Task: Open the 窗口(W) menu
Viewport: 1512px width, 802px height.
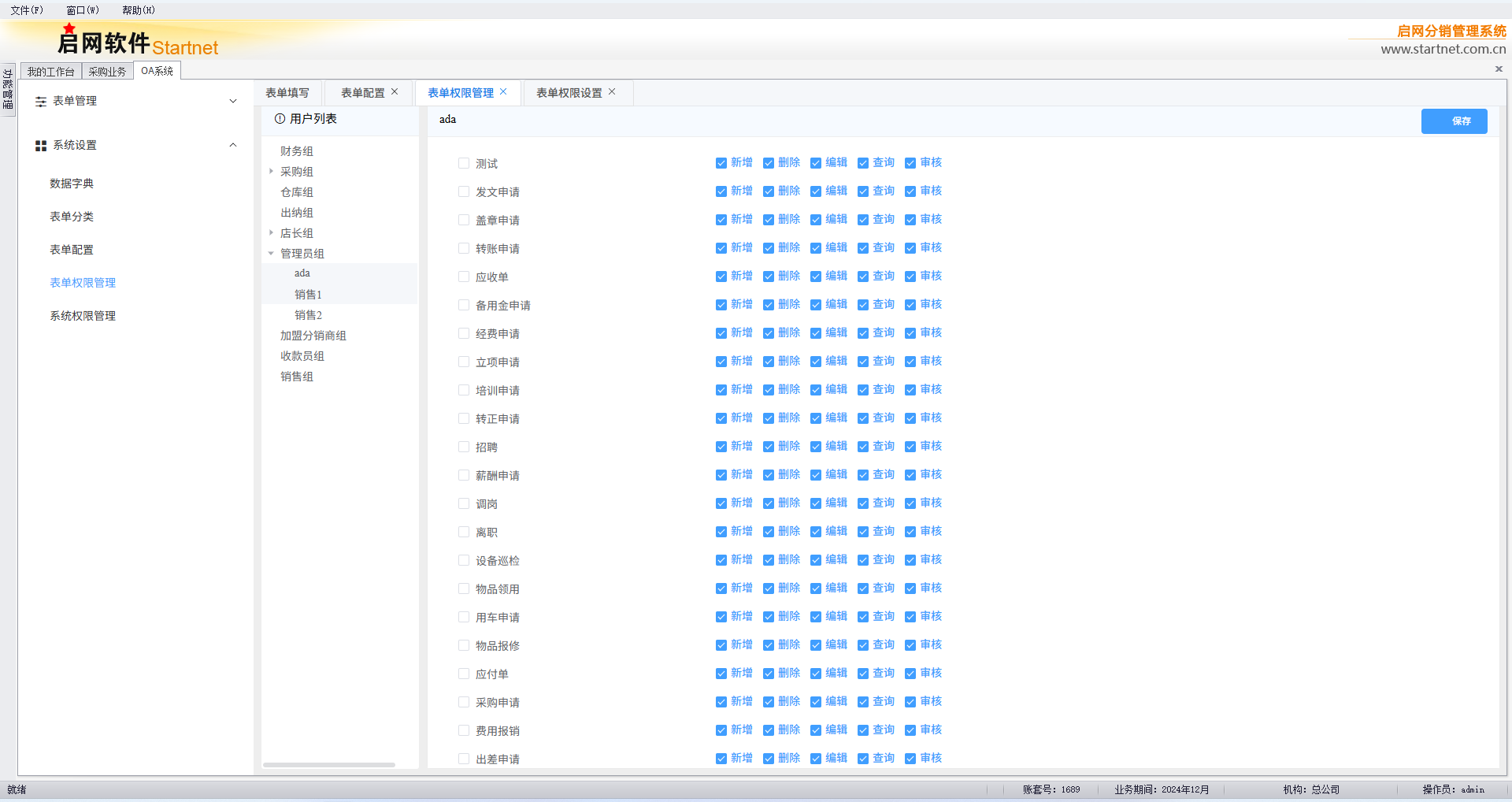Action: pos(83,10)
